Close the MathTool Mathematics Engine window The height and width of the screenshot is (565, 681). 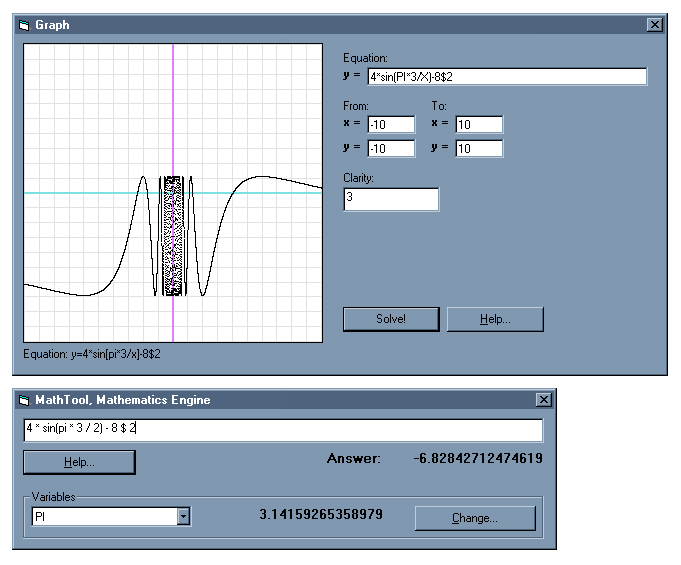[543, 400]
